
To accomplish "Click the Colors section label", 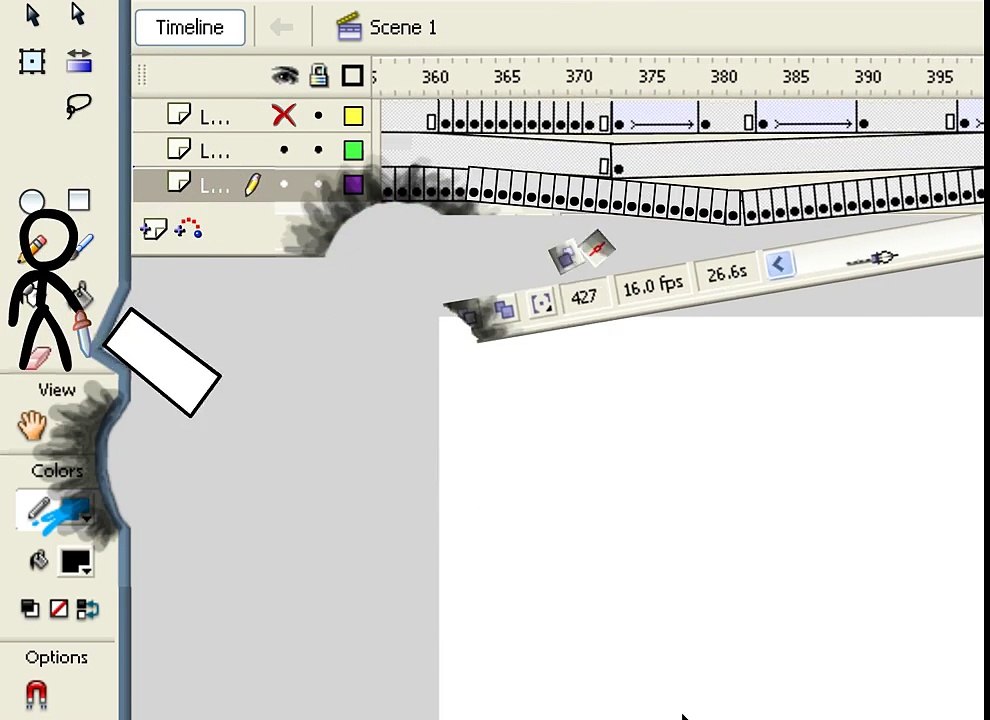I will (57, 471).
